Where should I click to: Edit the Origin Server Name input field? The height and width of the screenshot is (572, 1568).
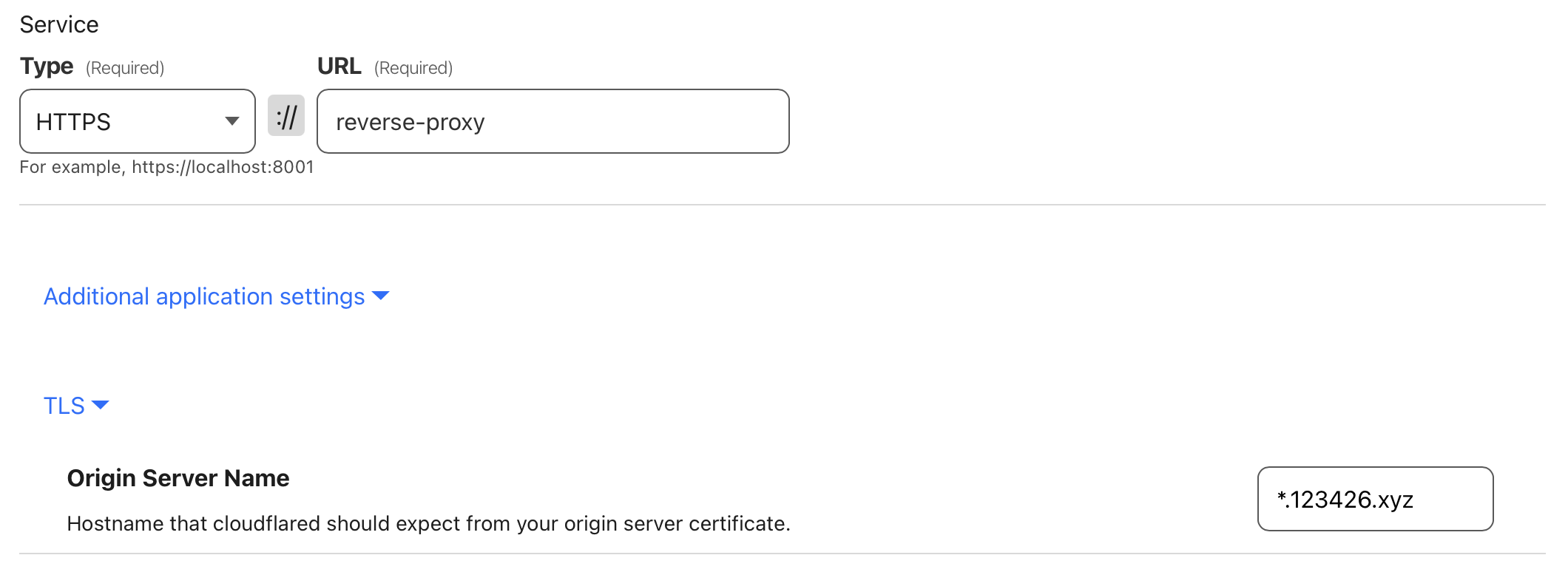(x=1375, y=499)
